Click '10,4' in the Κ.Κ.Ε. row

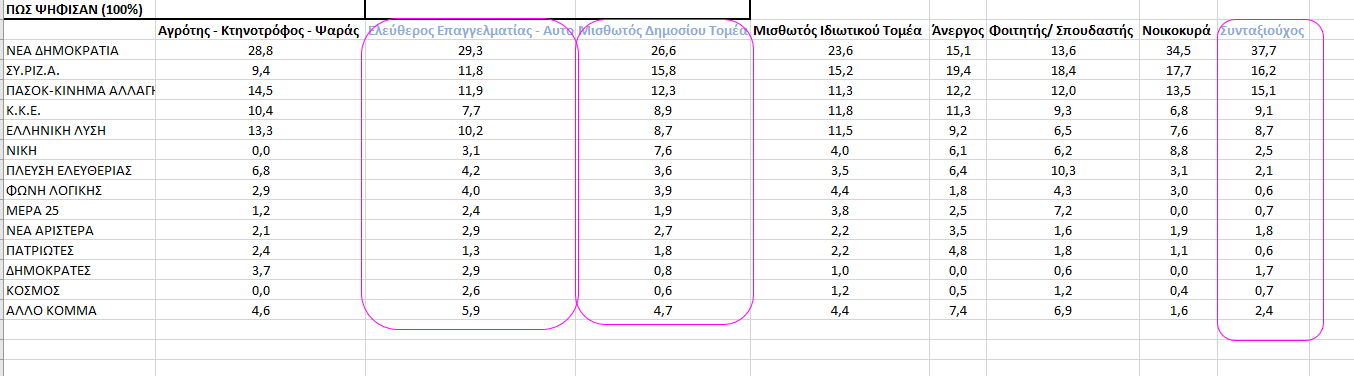coord(260,111)
